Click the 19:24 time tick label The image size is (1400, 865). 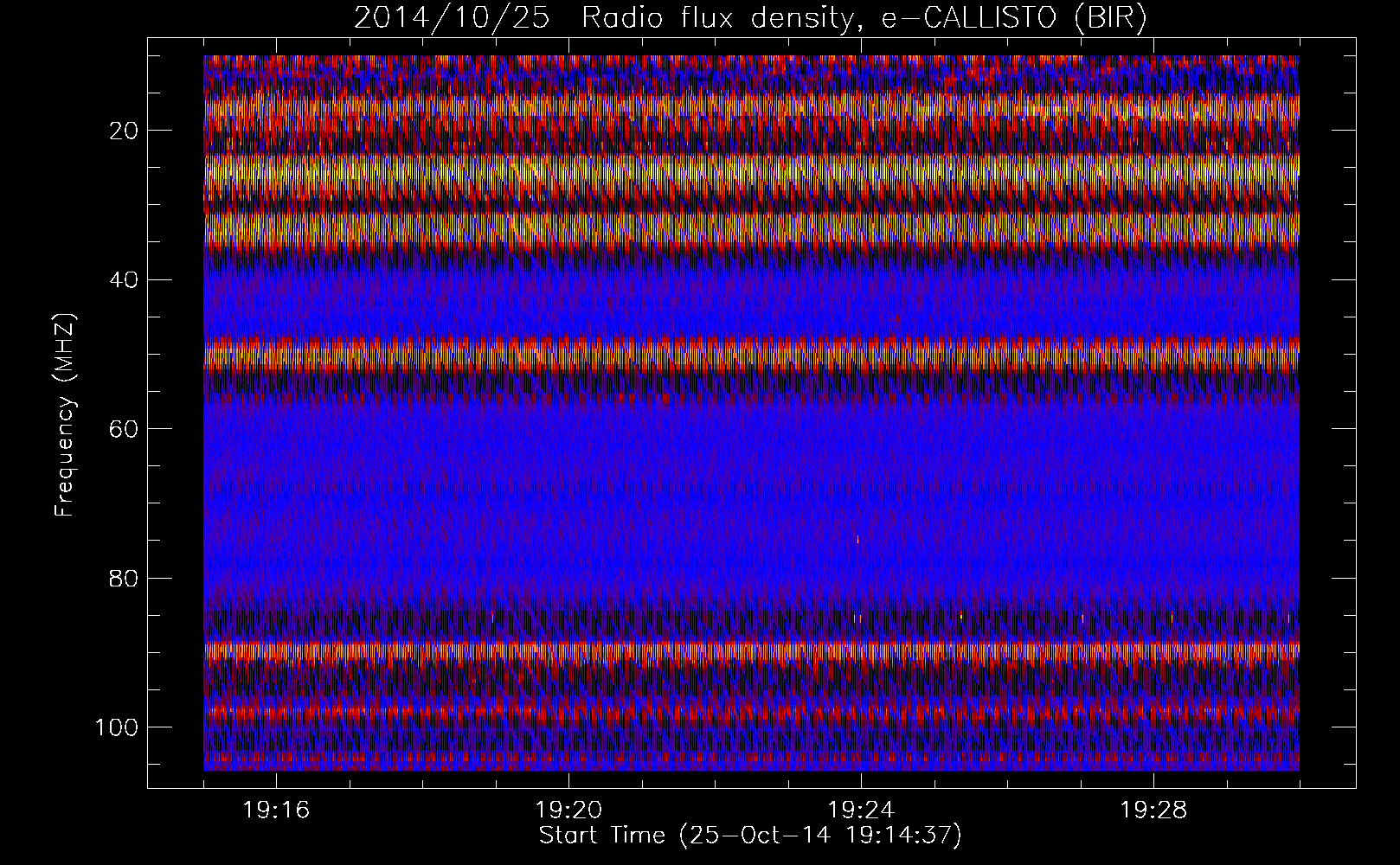pyautogui.click(x=861, y=811)
